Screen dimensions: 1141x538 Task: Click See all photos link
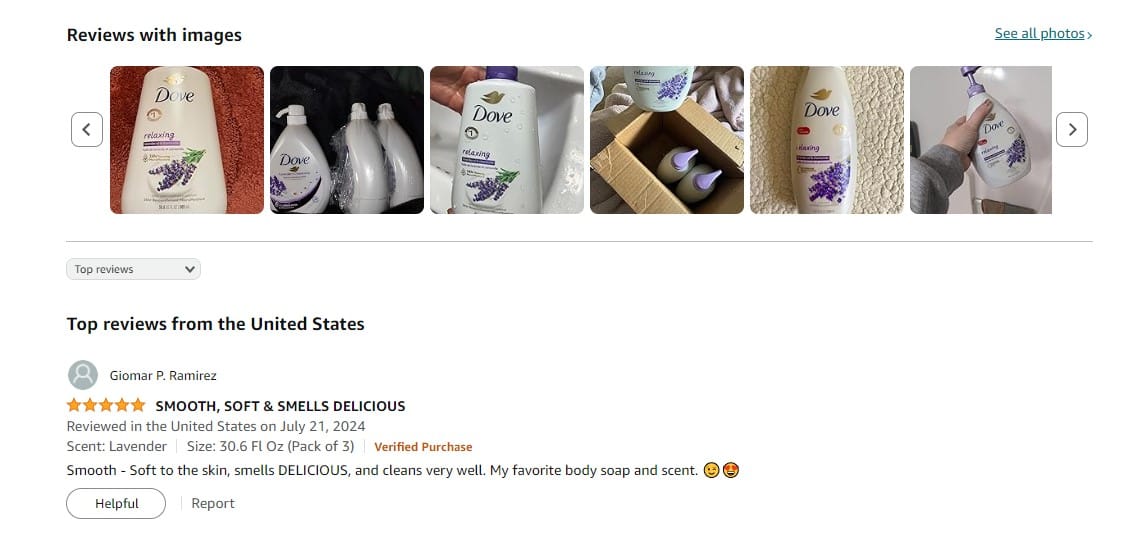[1039, 33]
